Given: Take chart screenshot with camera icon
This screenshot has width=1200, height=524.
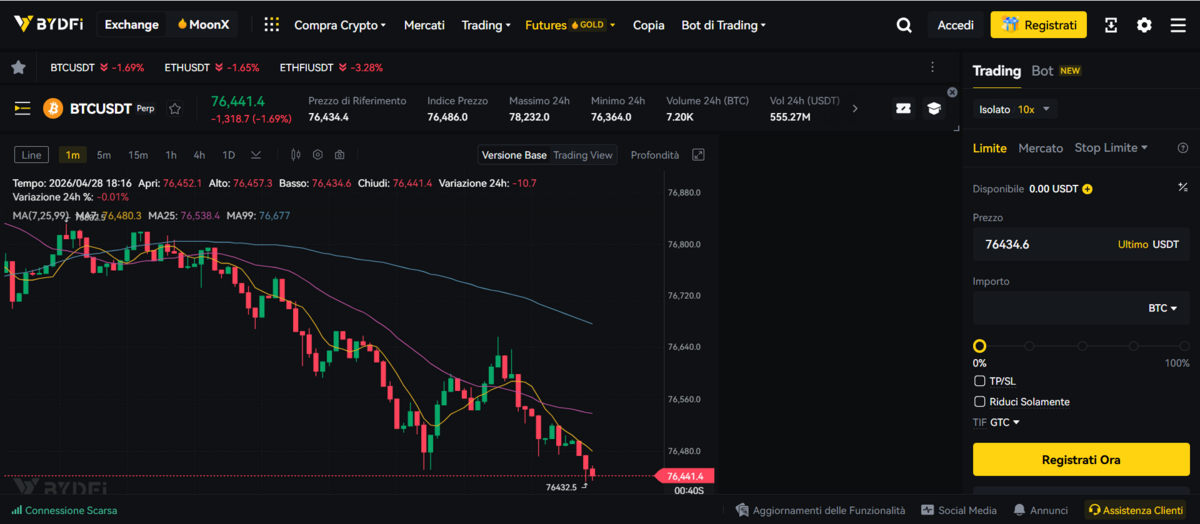Looking at the screenshot, I should (340, 155).
